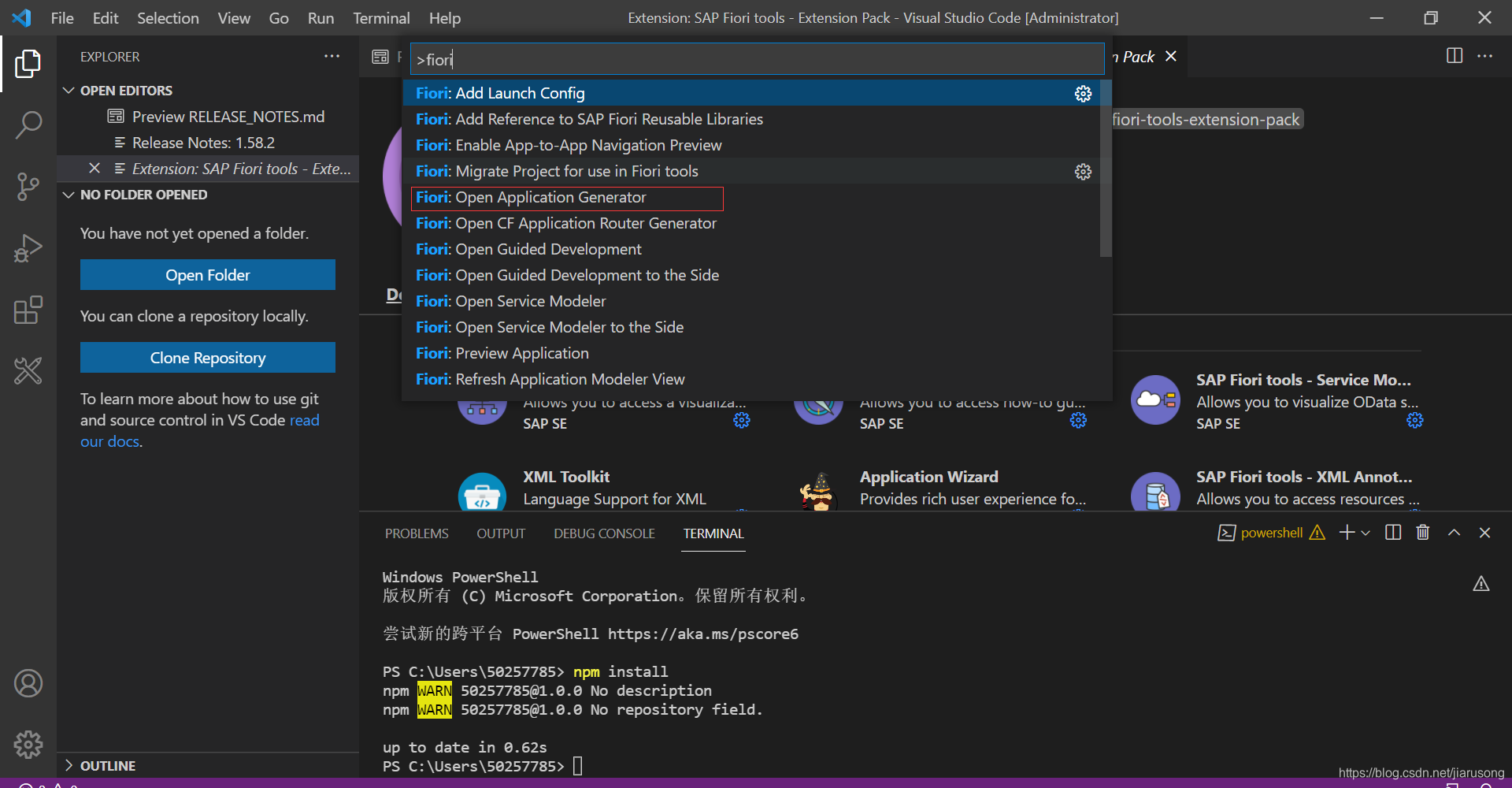
Task: Open the new terminal launch profile dropdown
Action: coord(1366,533)
